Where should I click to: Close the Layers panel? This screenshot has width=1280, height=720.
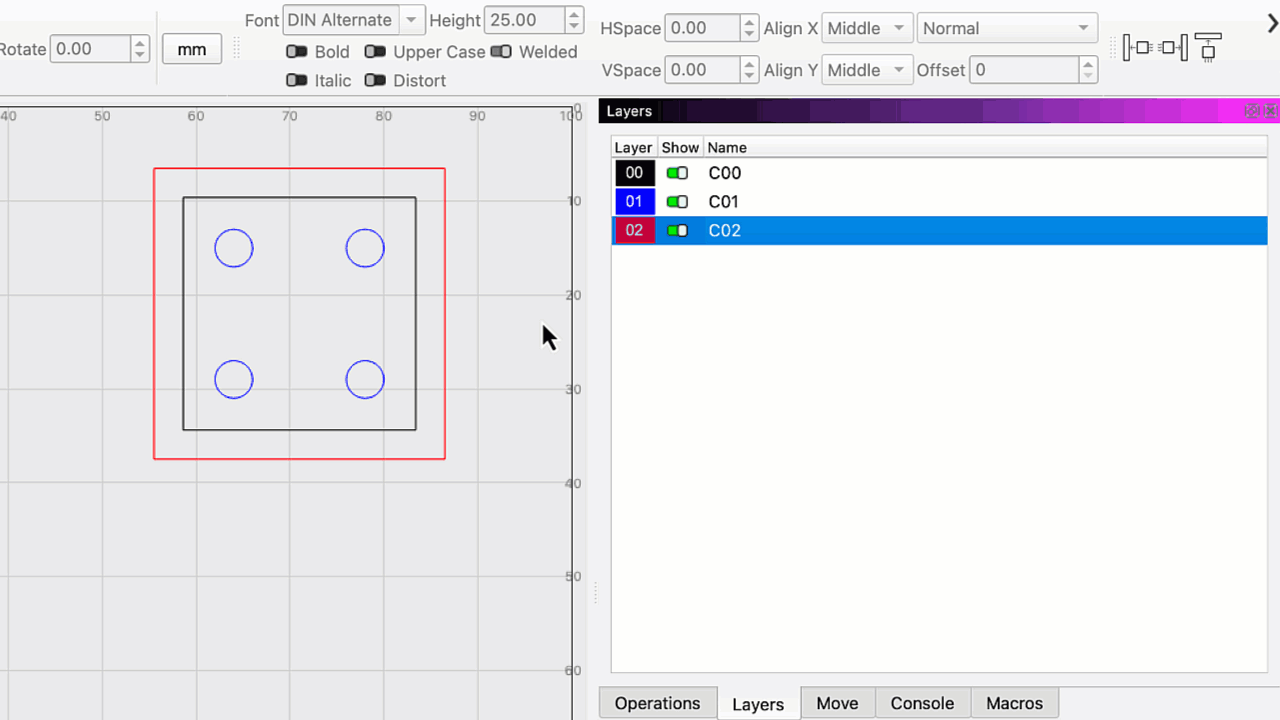pos(1270,111)
